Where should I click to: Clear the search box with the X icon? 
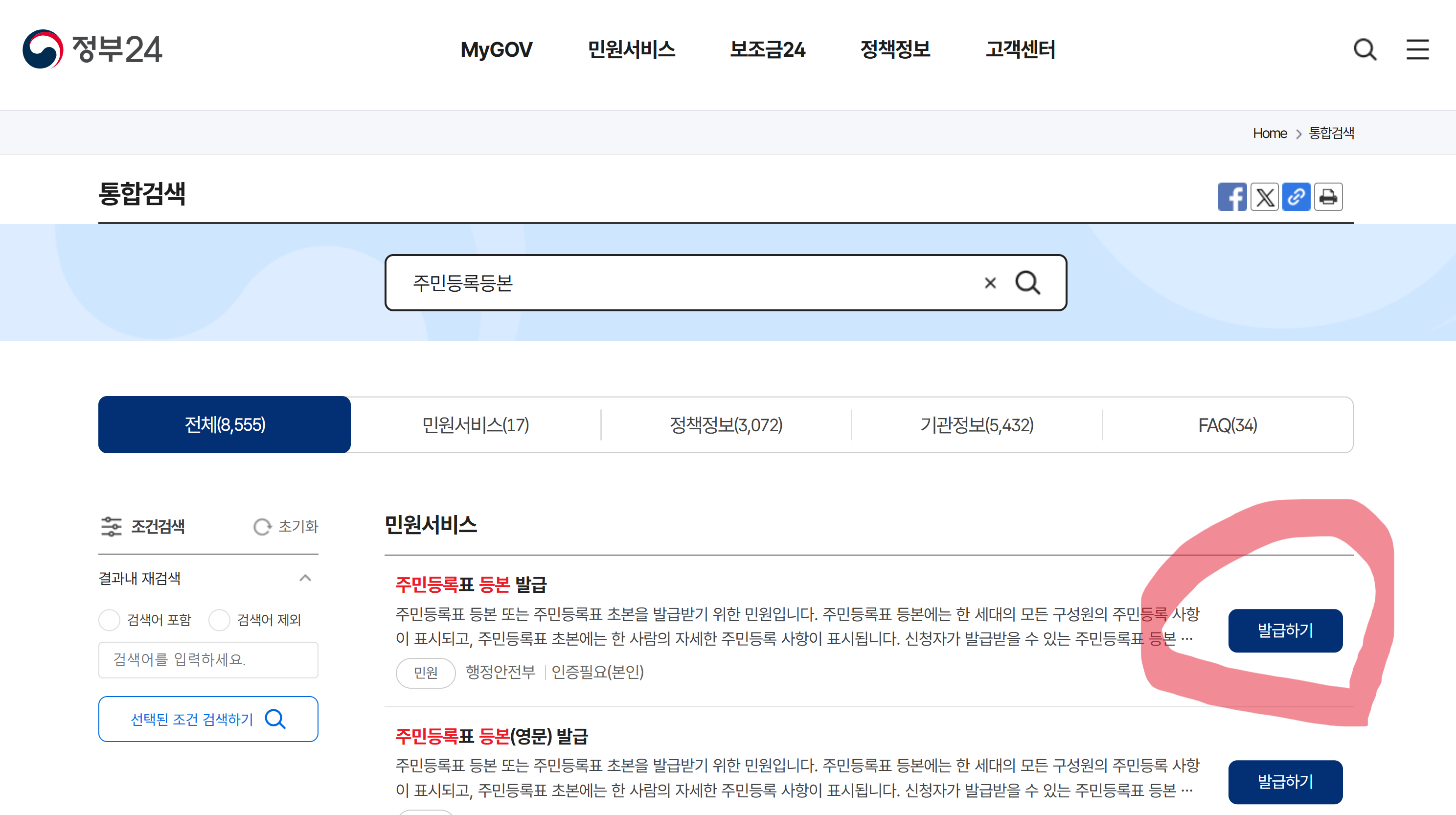pos(990,283)
